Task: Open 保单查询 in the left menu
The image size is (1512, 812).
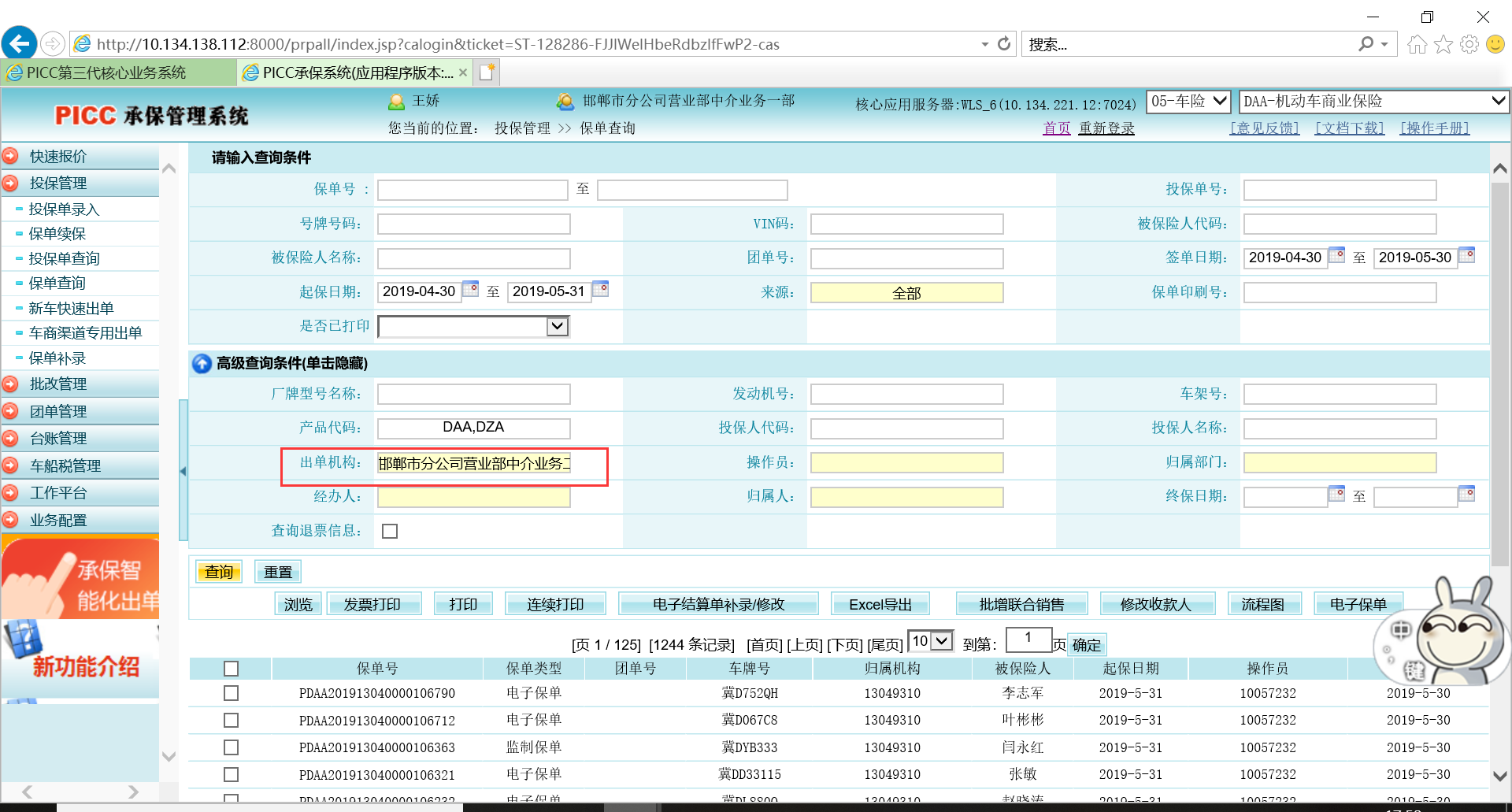Action: point(57,284)
